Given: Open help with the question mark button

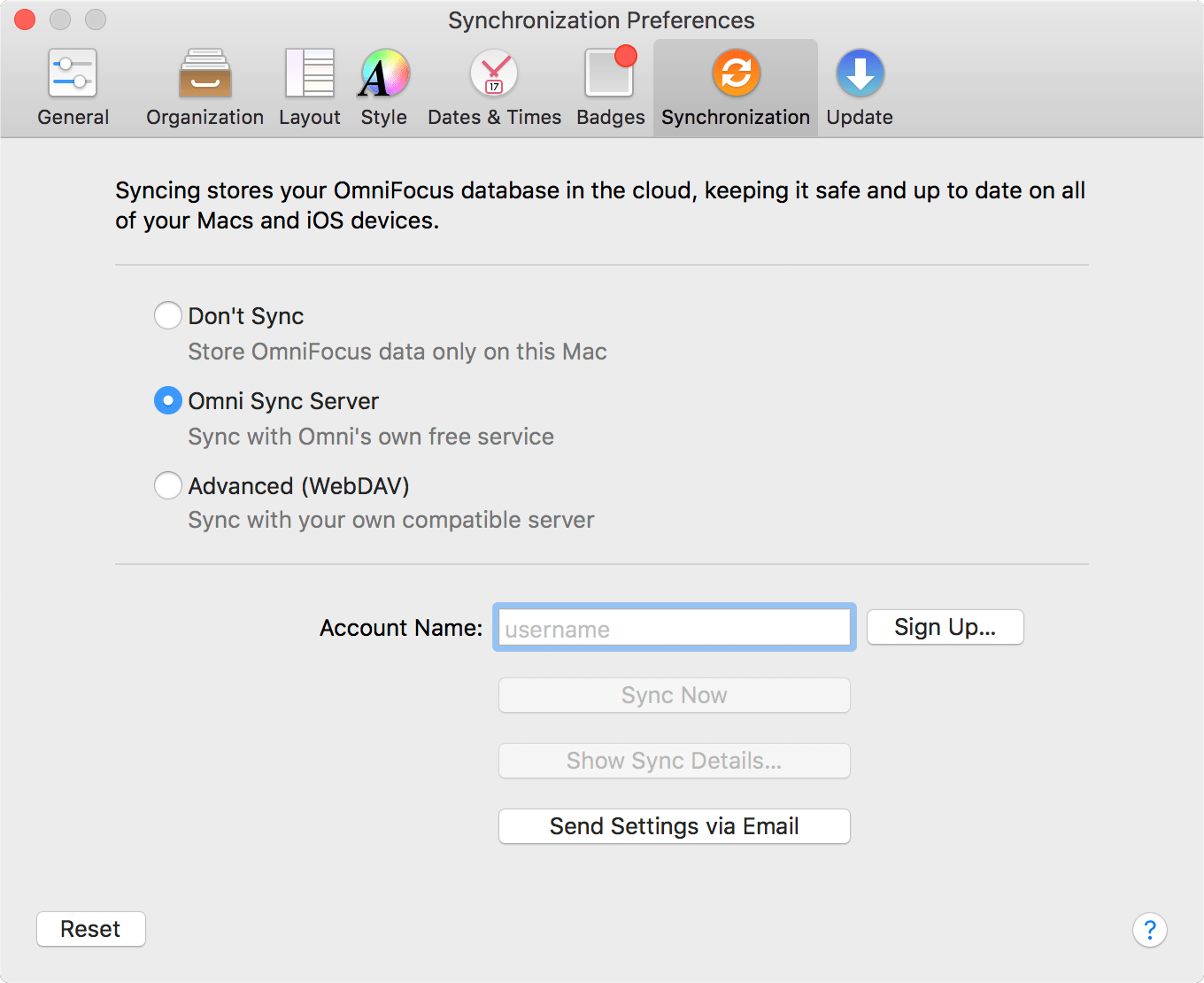Looking at the screenshot, I should pyautogui.click(x=1150, y=930).
